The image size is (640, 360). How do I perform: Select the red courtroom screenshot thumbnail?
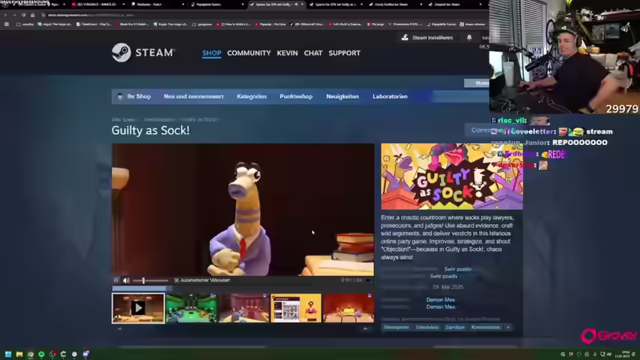[x=349, y=308]
